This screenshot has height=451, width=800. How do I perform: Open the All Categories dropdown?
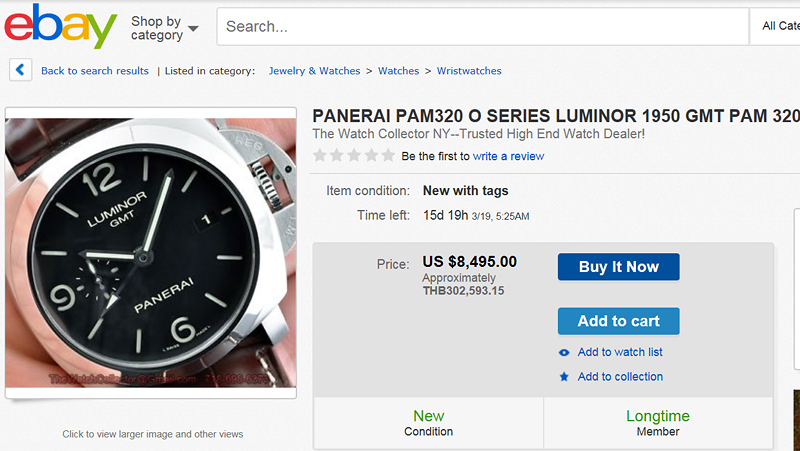[775, 26]
